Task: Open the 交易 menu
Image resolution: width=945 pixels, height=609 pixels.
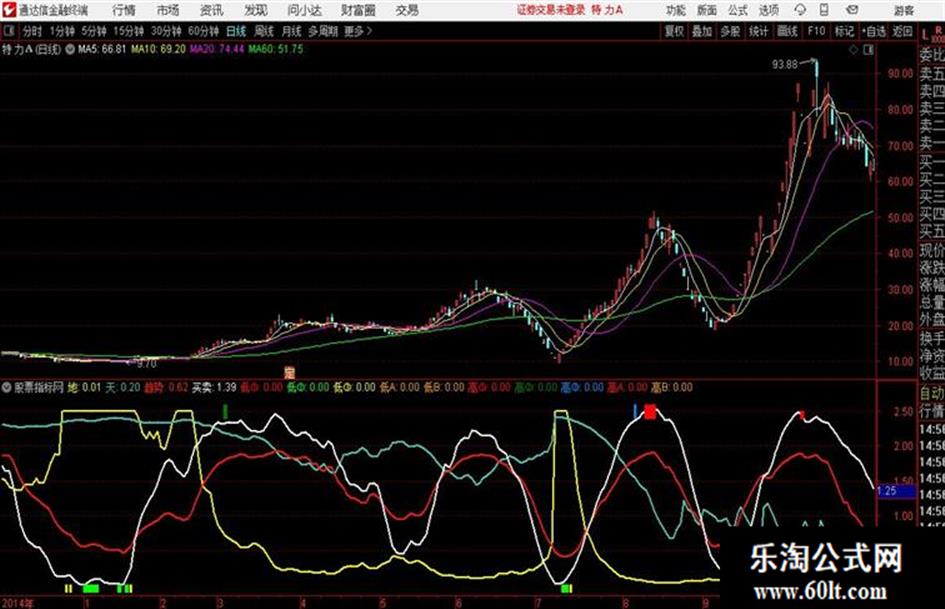Action: (x=407, y=10)
